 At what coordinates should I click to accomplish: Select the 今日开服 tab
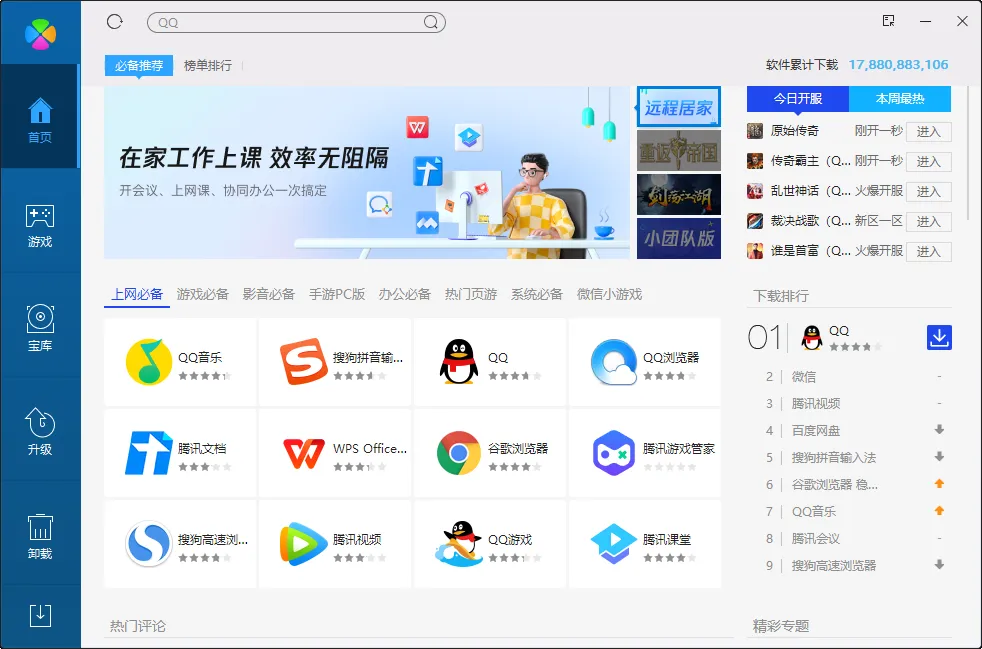click(798, 98)
